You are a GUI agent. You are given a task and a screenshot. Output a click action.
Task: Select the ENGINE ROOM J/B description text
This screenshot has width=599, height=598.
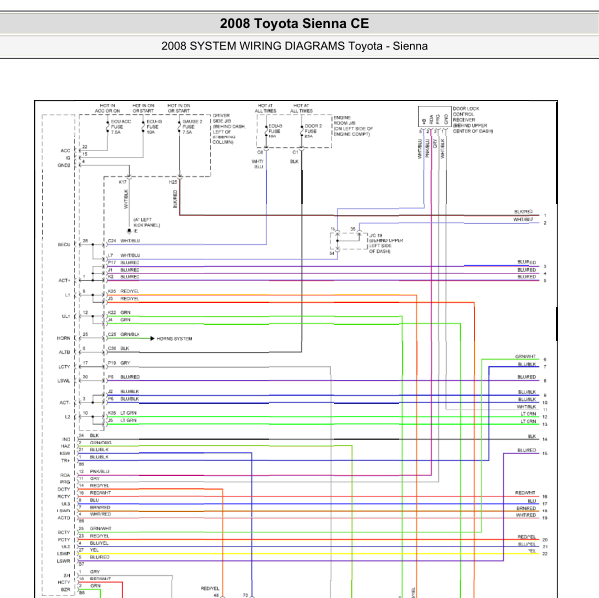coord(353,126)
